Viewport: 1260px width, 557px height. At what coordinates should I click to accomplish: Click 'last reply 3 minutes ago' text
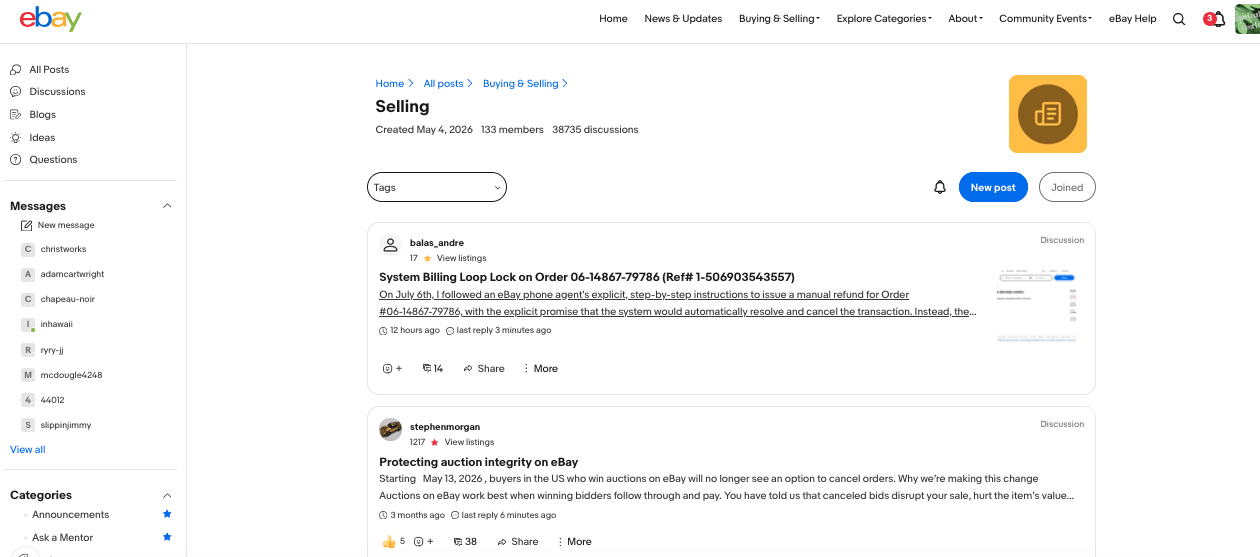(x=503, y=331)
